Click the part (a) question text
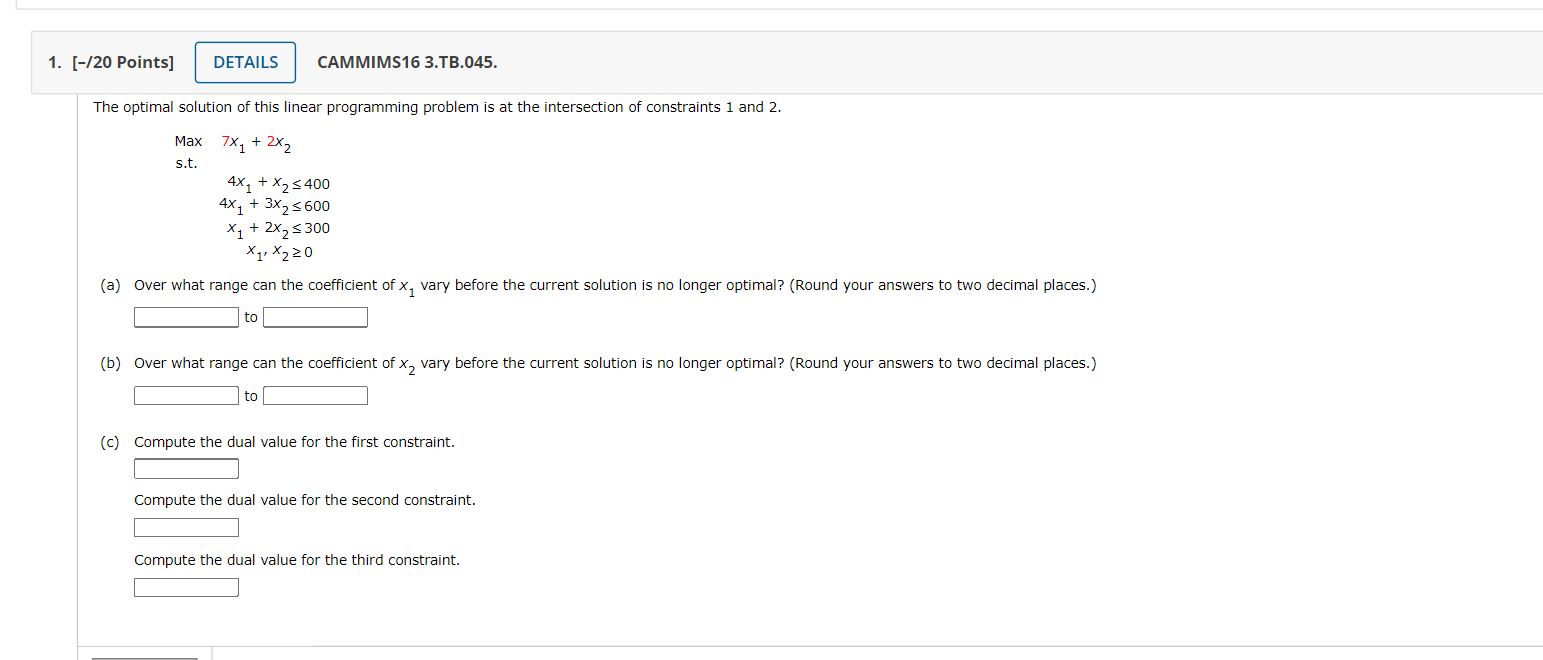Viewport: 1543px width, 660px height. tap(614, 286)
